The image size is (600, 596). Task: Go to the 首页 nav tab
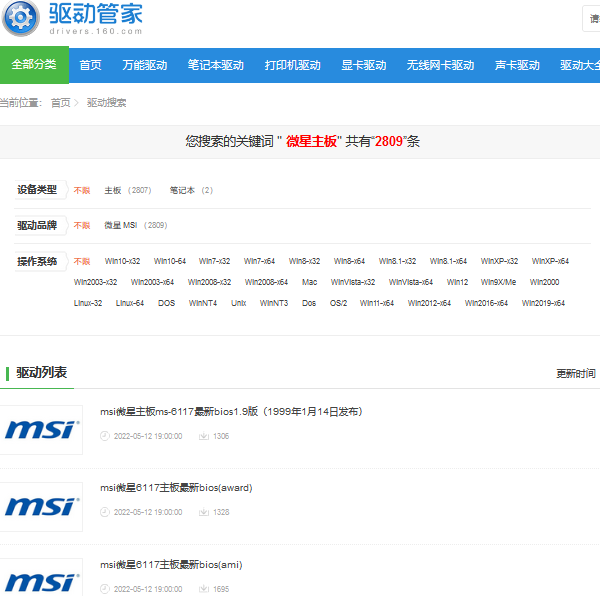[x=90, y=65]
